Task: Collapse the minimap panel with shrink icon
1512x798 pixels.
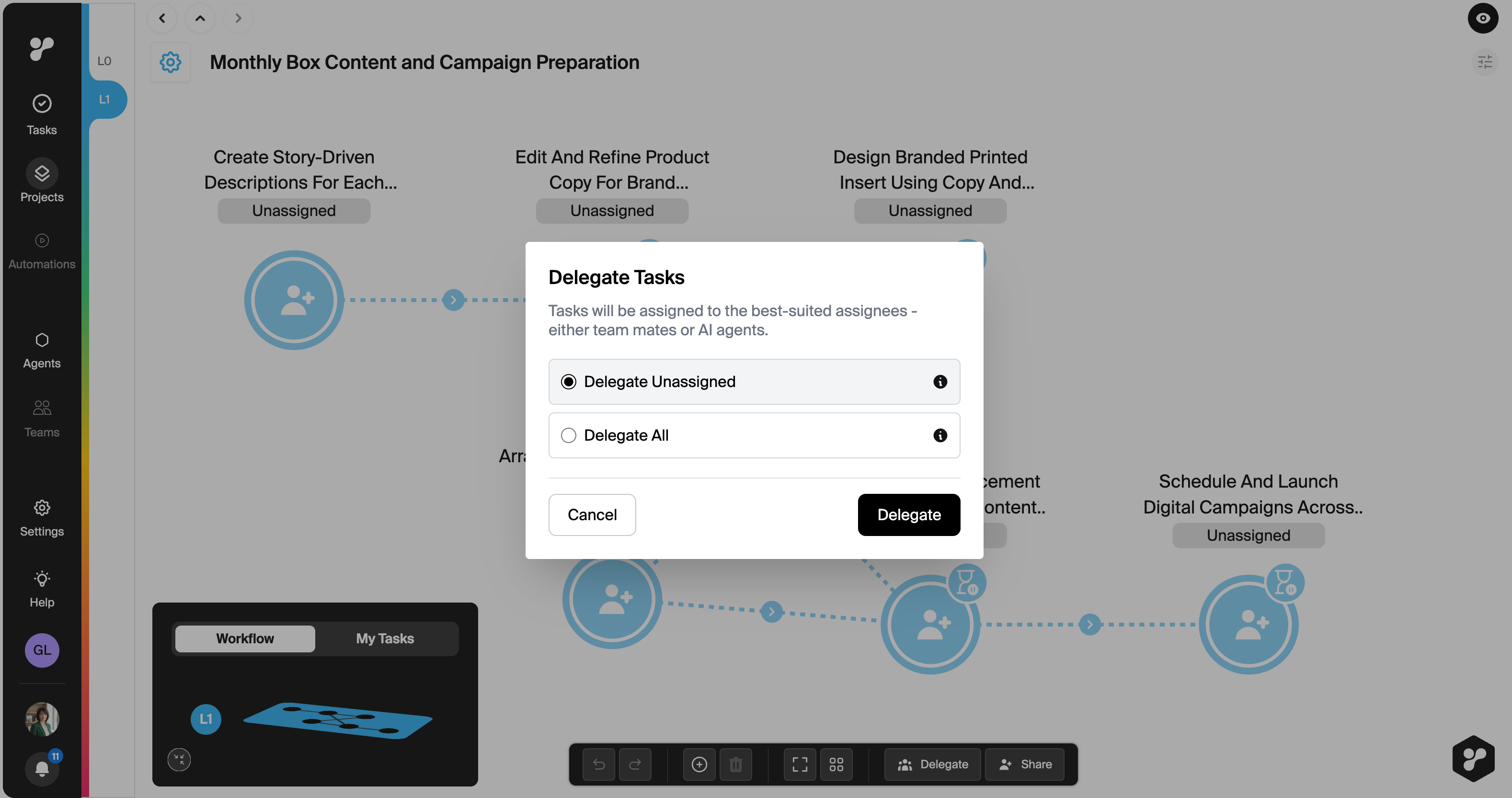Action: (179, 759)
